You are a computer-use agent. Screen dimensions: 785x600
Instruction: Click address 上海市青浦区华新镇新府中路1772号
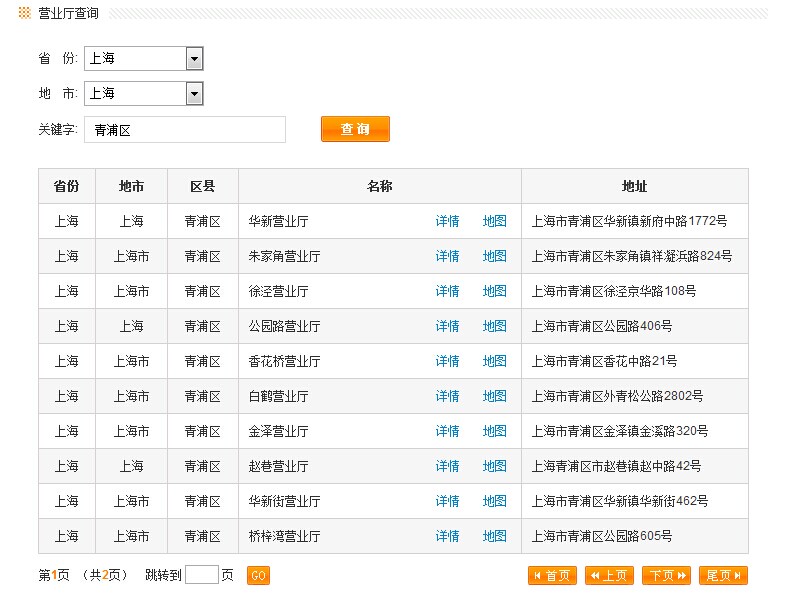629,221
